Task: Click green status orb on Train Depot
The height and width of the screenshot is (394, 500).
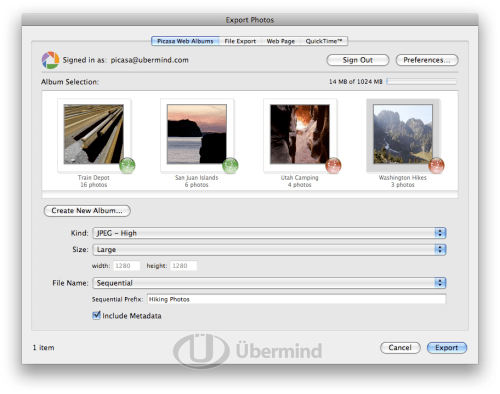Action: pos(127,166)
